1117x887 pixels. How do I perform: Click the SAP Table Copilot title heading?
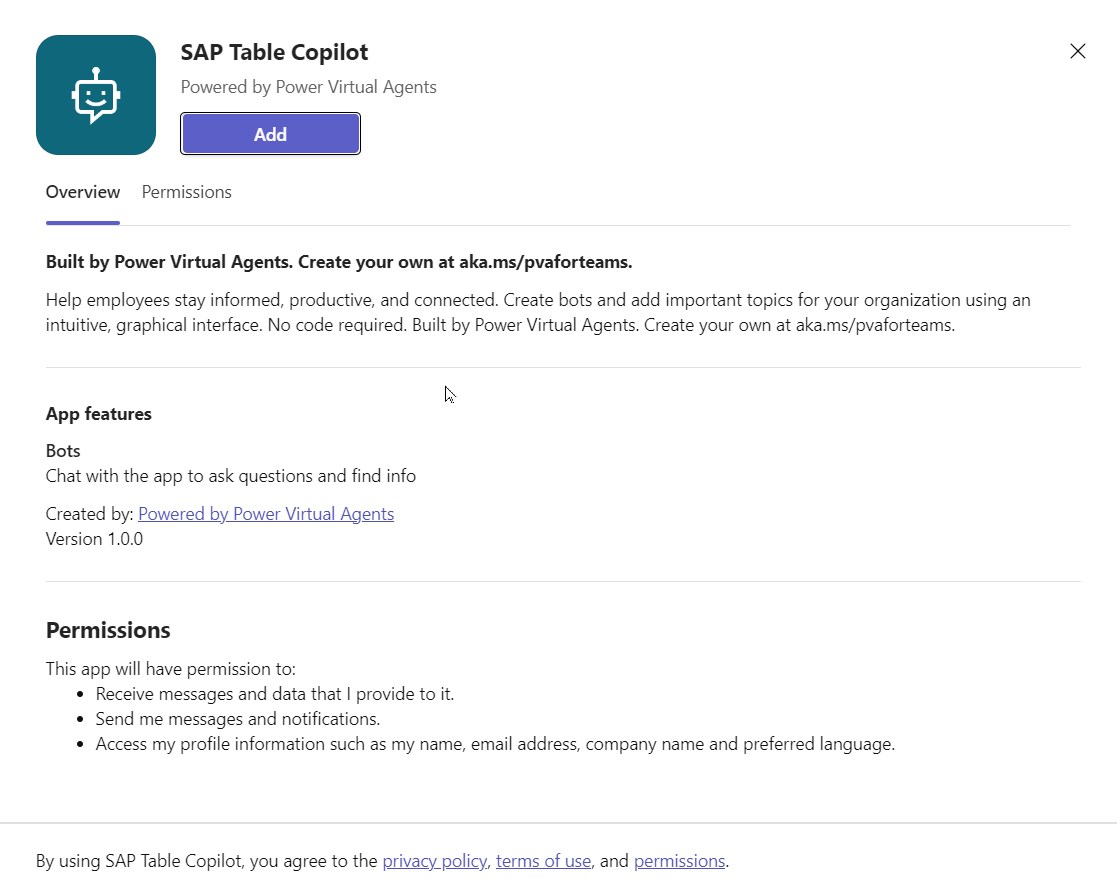pos(274,52)
